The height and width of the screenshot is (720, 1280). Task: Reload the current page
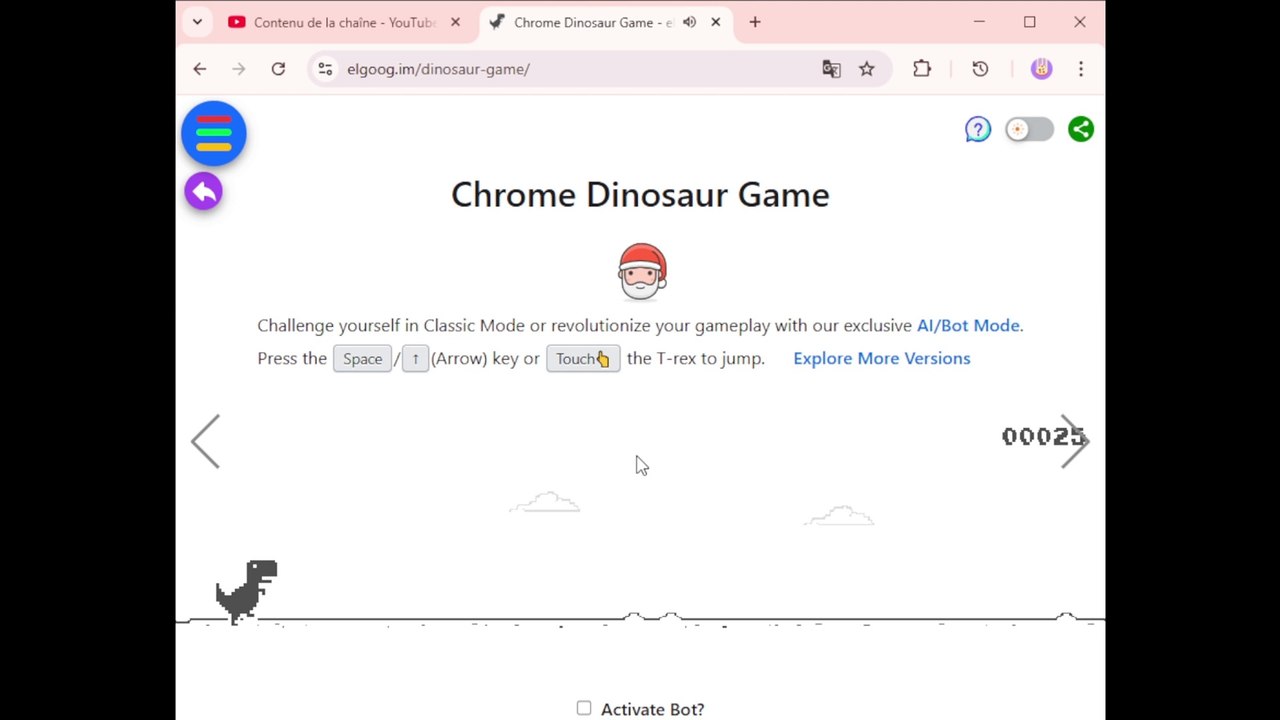coord(278,69)
